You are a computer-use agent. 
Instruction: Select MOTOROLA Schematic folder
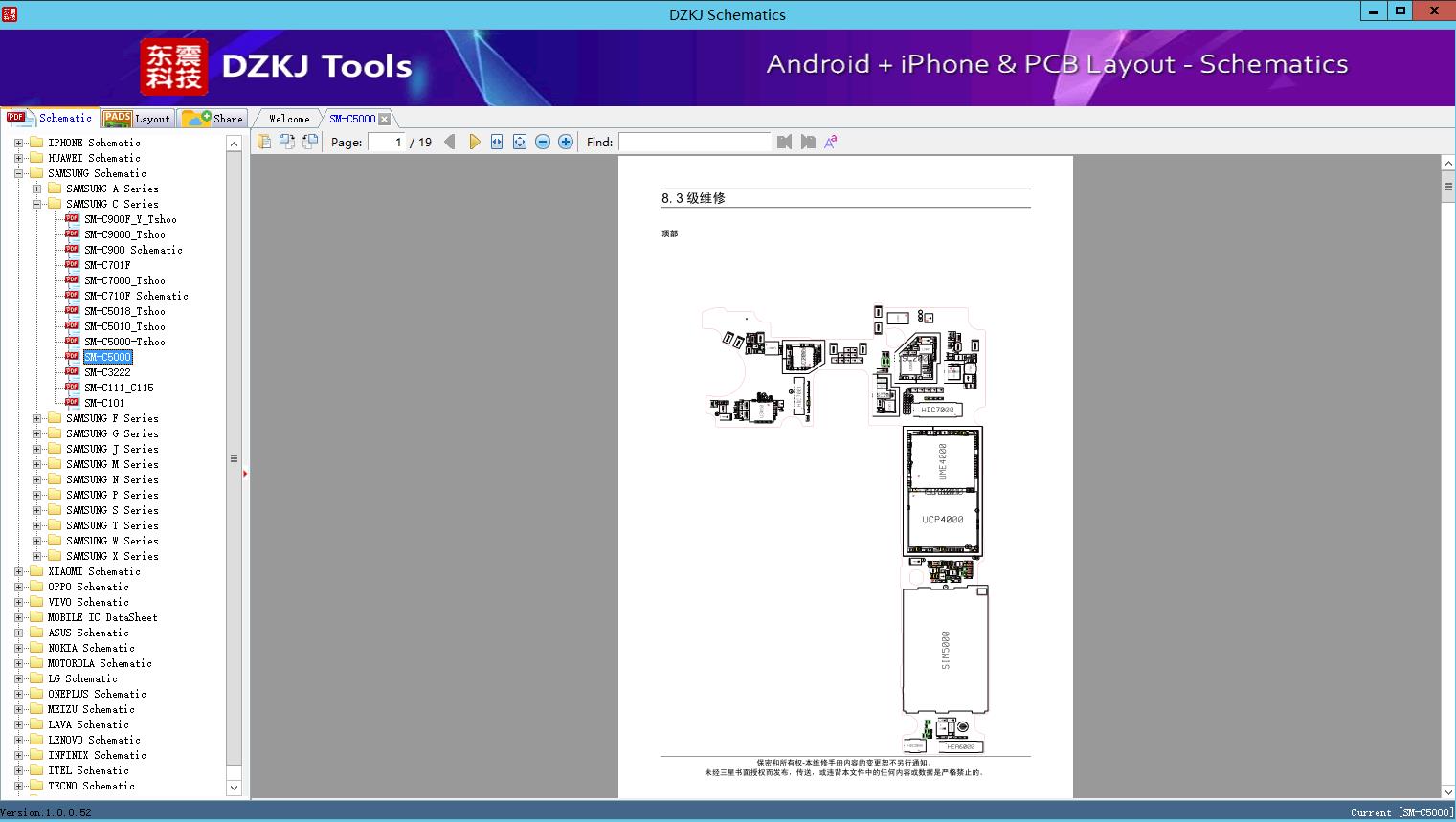100,663
